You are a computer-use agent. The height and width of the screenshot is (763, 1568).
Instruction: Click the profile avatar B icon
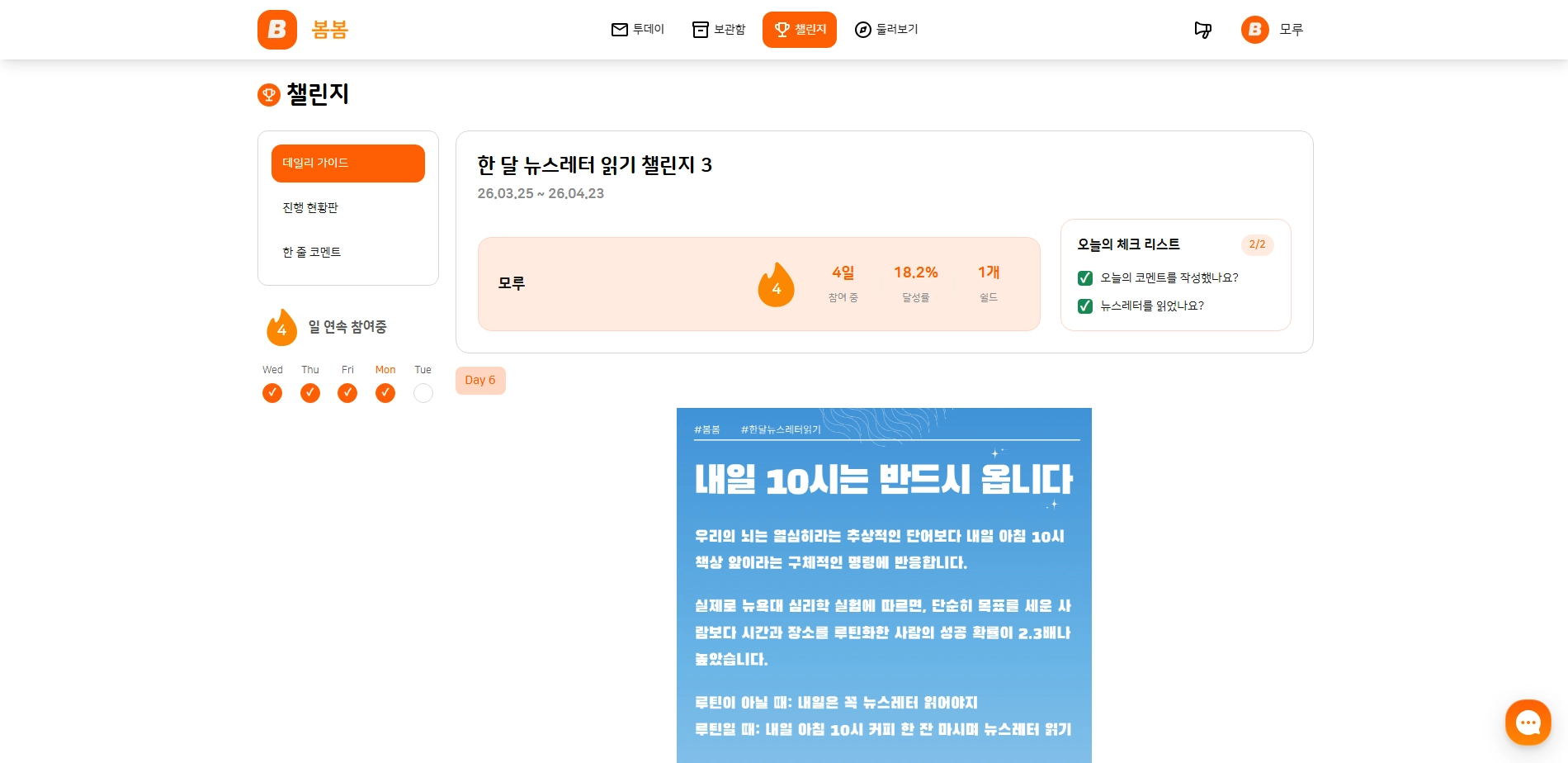tap(1255, 30)
